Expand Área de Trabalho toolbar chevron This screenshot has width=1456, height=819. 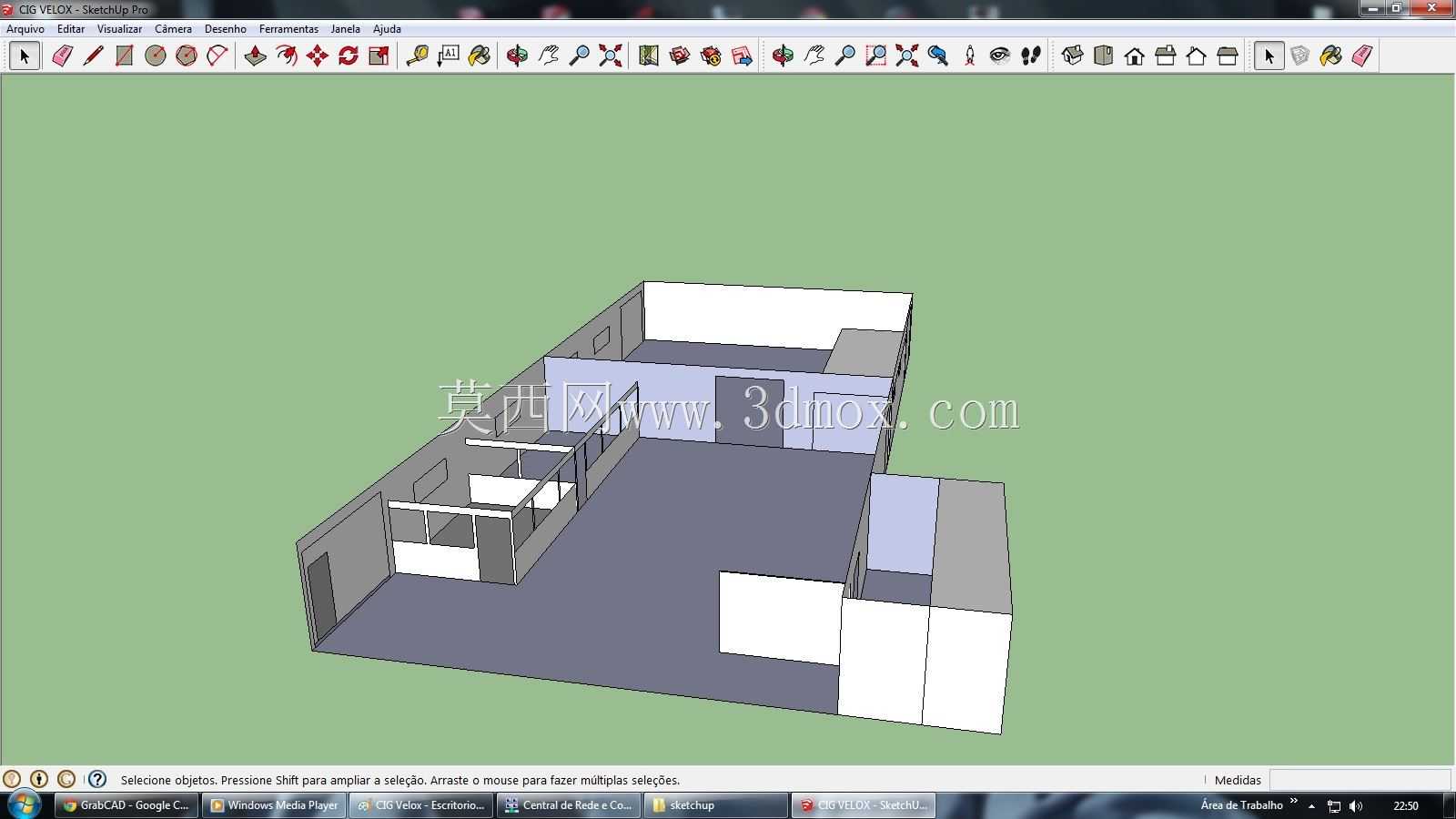pos(1294,801)
